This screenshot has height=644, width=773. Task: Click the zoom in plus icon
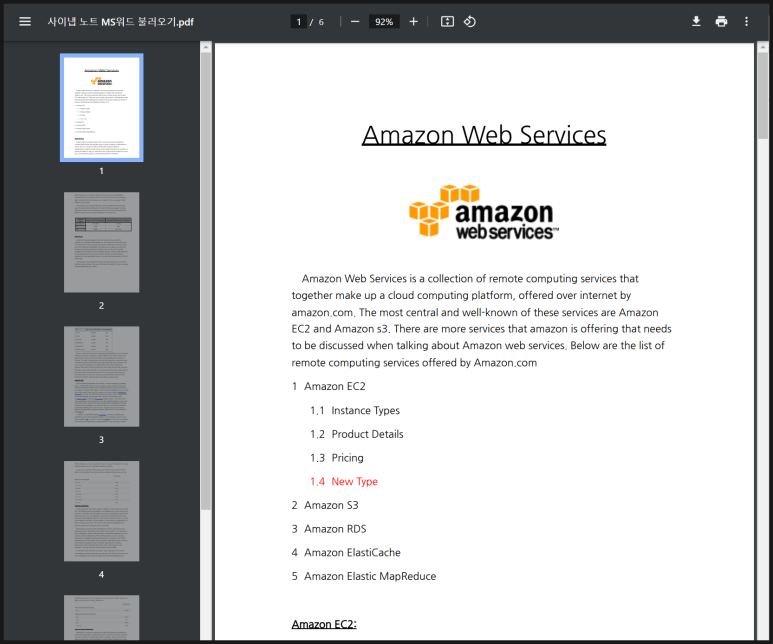click(414, 22)
